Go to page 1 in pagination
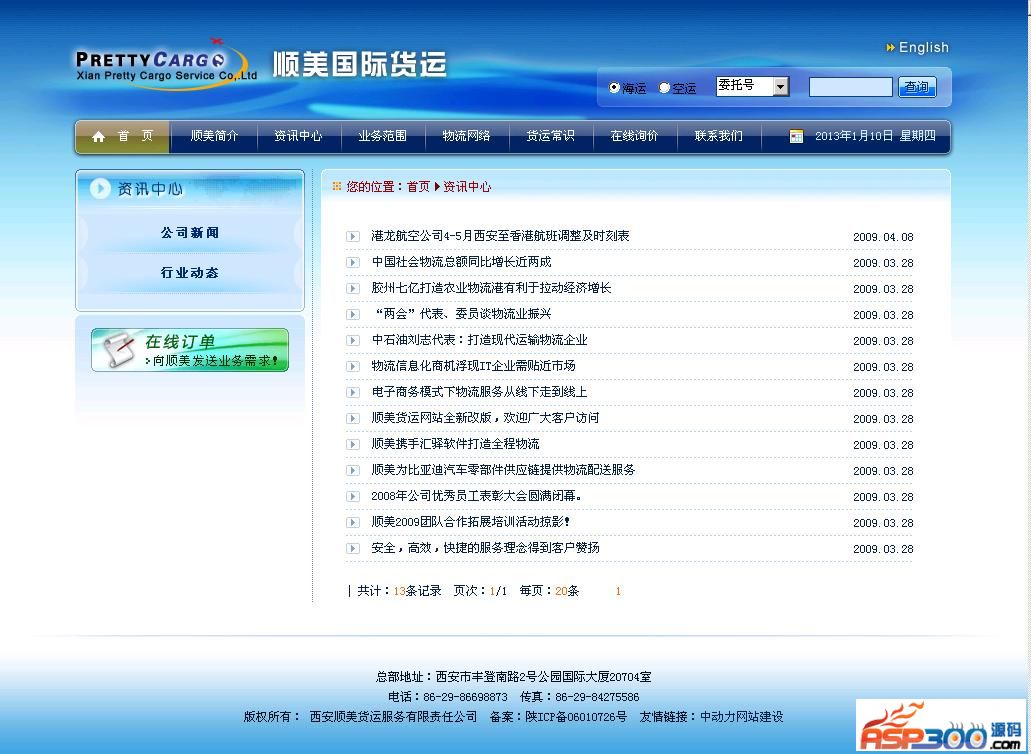This screenshot has width=1031, height=754. coord(618,592)
